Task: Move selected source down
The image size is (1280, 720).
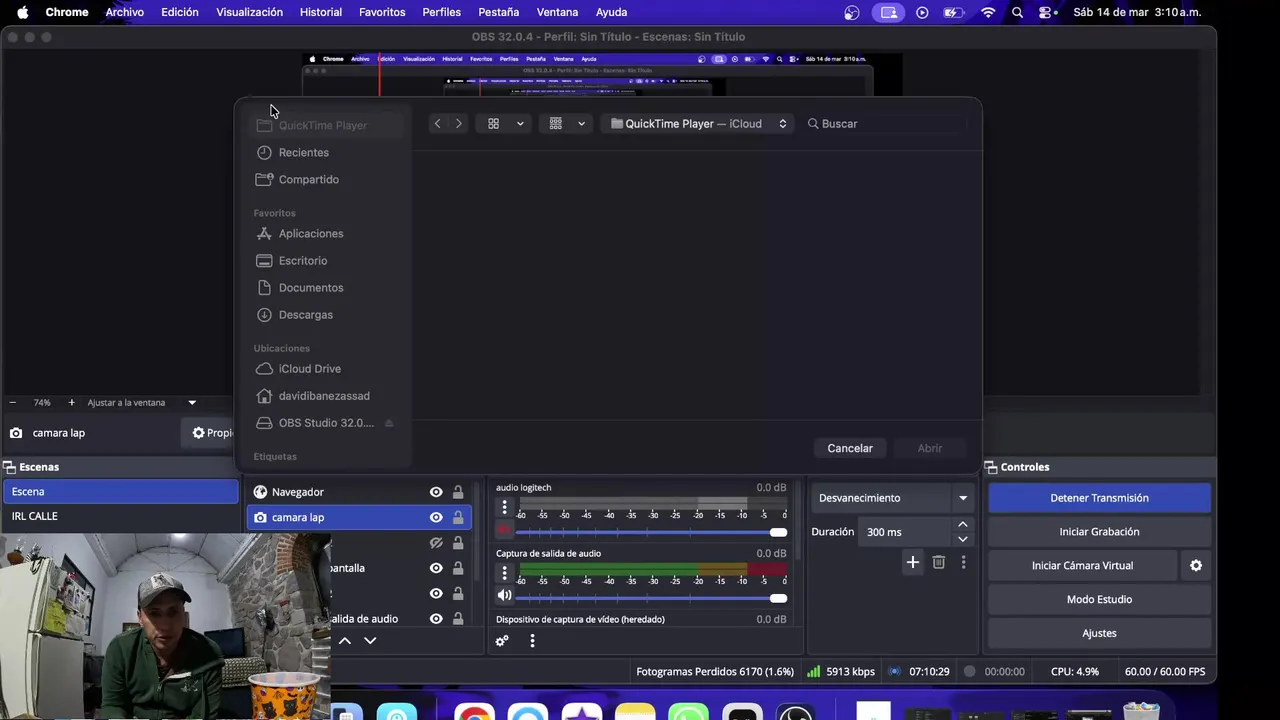Action: pos(370,641)
